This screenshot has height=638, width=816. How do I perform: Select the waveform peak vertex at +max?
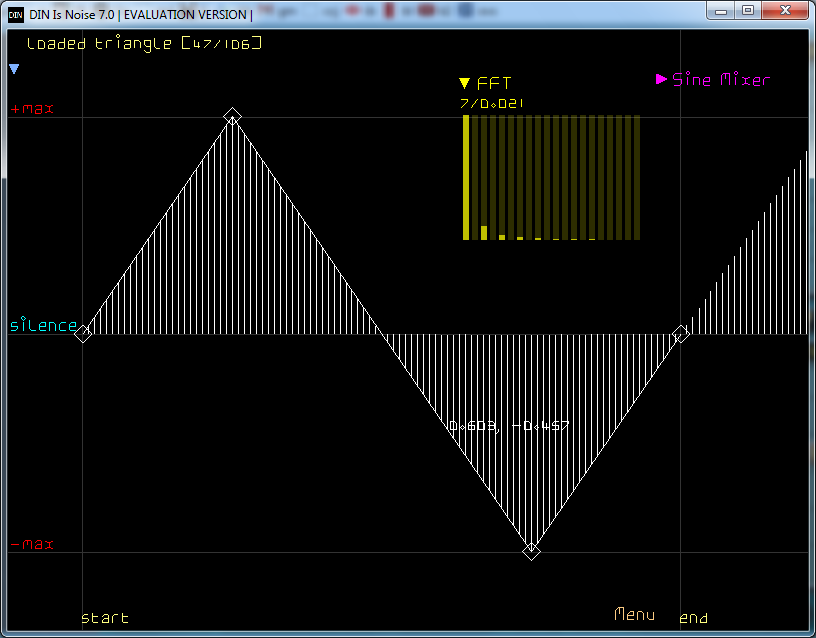click(232, 117)
